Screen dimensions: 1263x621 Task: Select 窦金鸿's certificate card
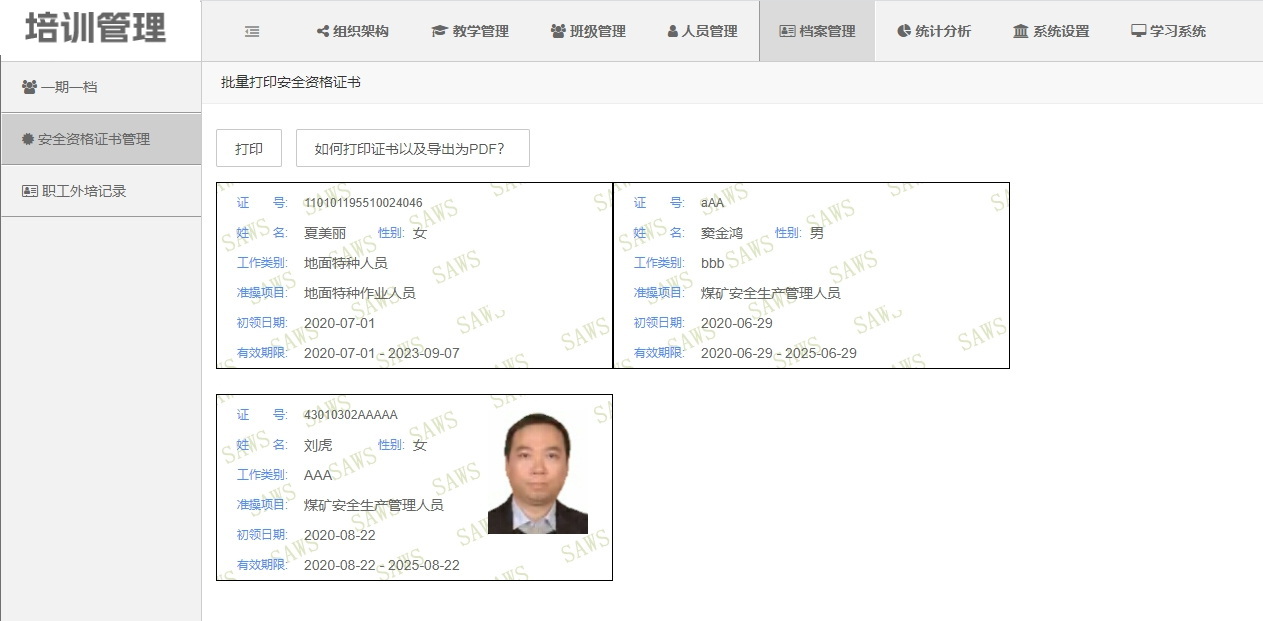(811, 276)
